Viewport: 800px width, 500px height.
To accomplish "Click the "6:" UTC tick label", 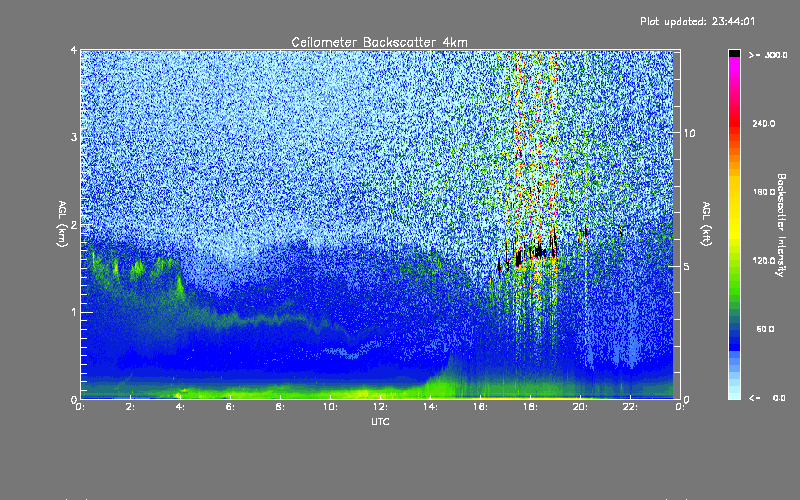I will [x=231, y=407].
